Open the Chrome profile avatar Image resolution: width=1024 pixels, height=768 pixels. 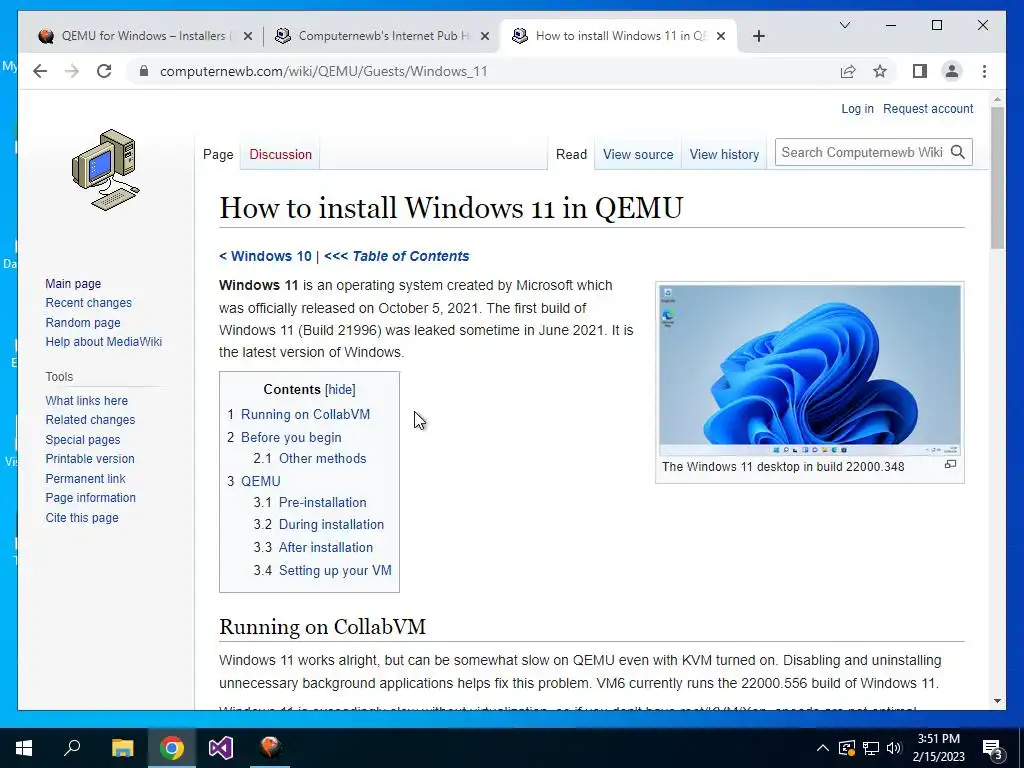[952, 71]
